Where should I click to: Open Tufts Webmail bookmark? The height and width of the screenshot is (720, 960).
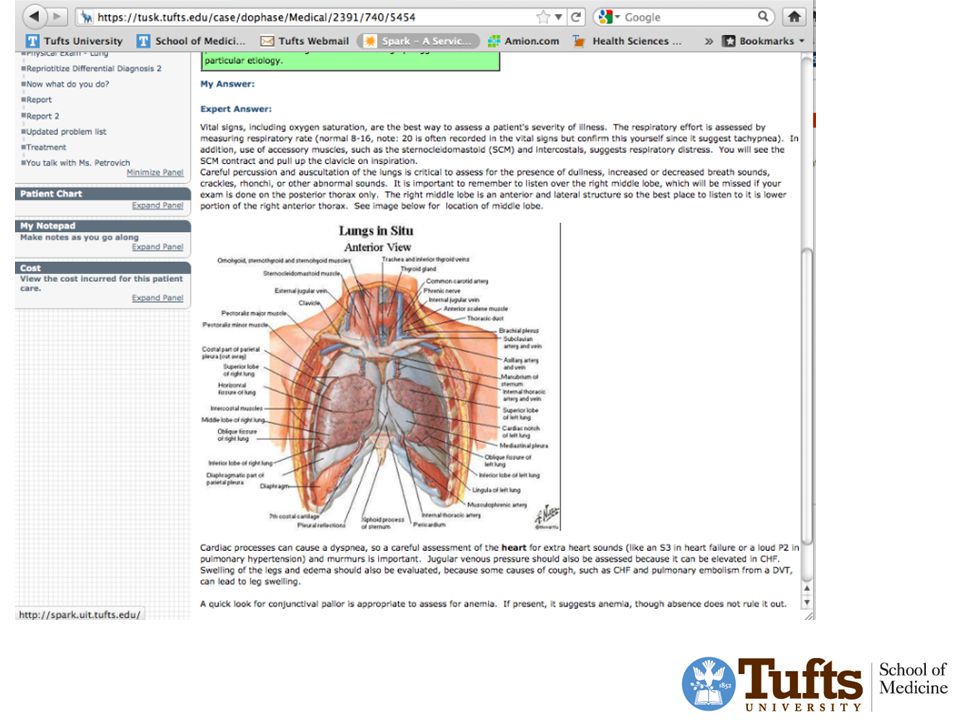[304, 41]
